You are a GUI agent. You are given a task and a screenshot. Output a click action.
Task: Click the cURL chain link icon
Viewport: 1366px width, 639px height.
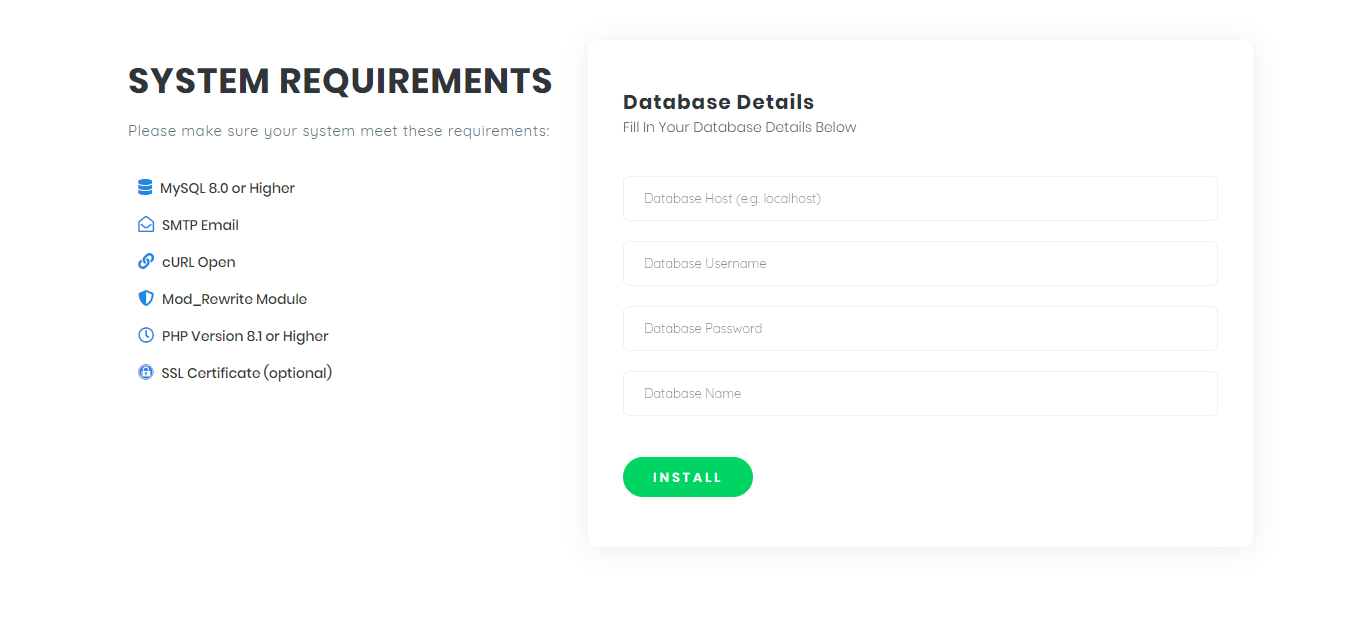pyautogui.click(x=146, y=261)
